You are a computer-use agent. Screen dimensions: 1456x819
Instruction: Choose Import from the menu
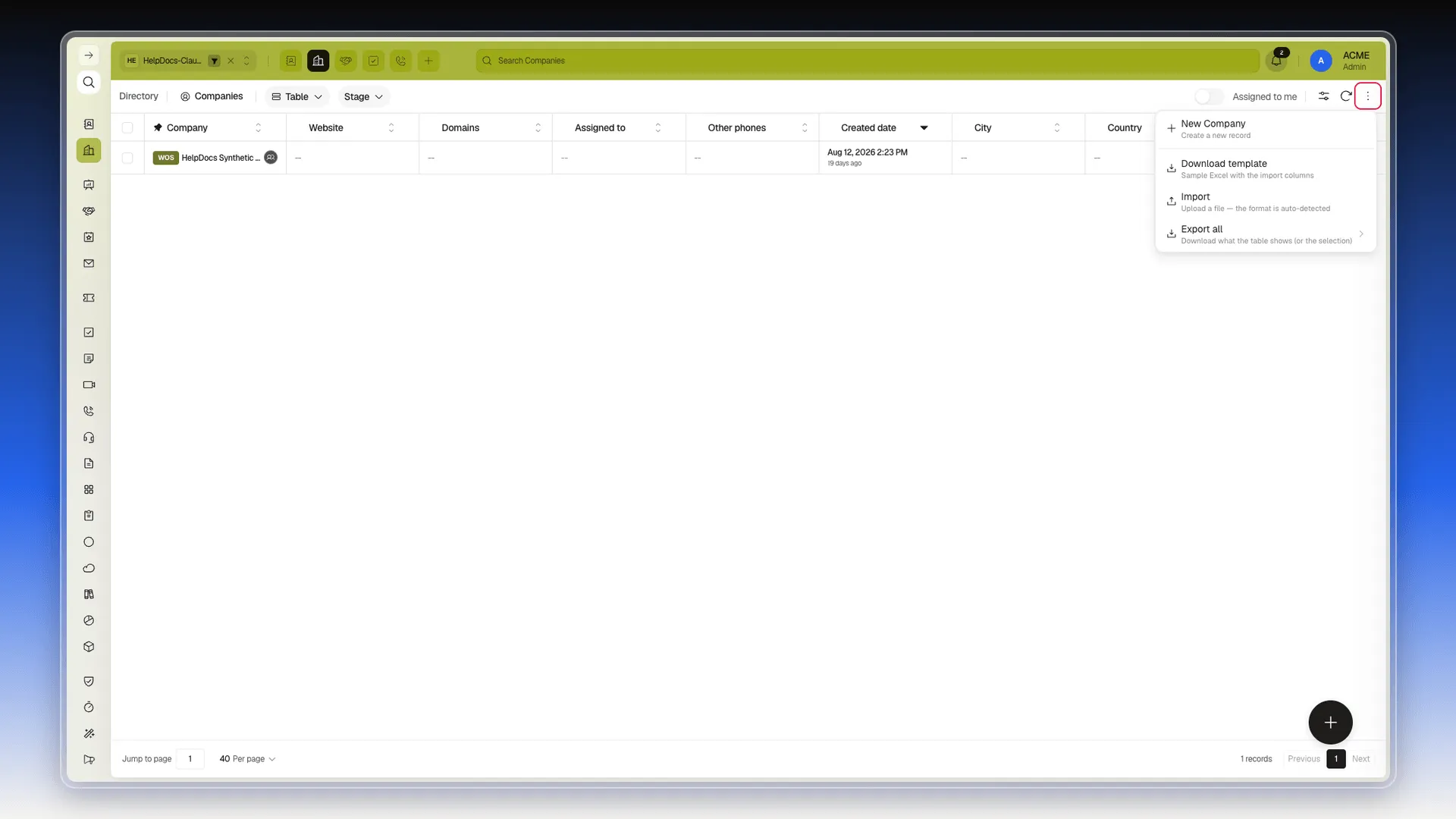tap(1265, 202)
